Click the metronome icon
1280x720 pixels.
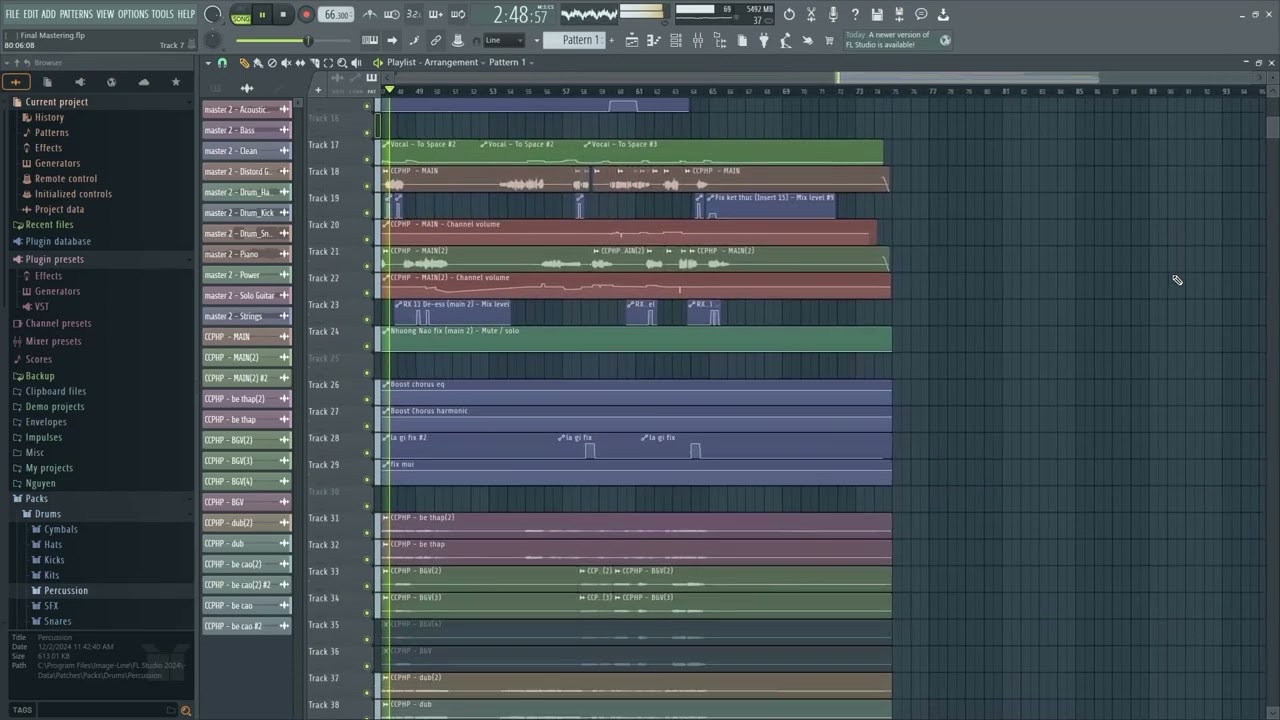click(370, 14)
